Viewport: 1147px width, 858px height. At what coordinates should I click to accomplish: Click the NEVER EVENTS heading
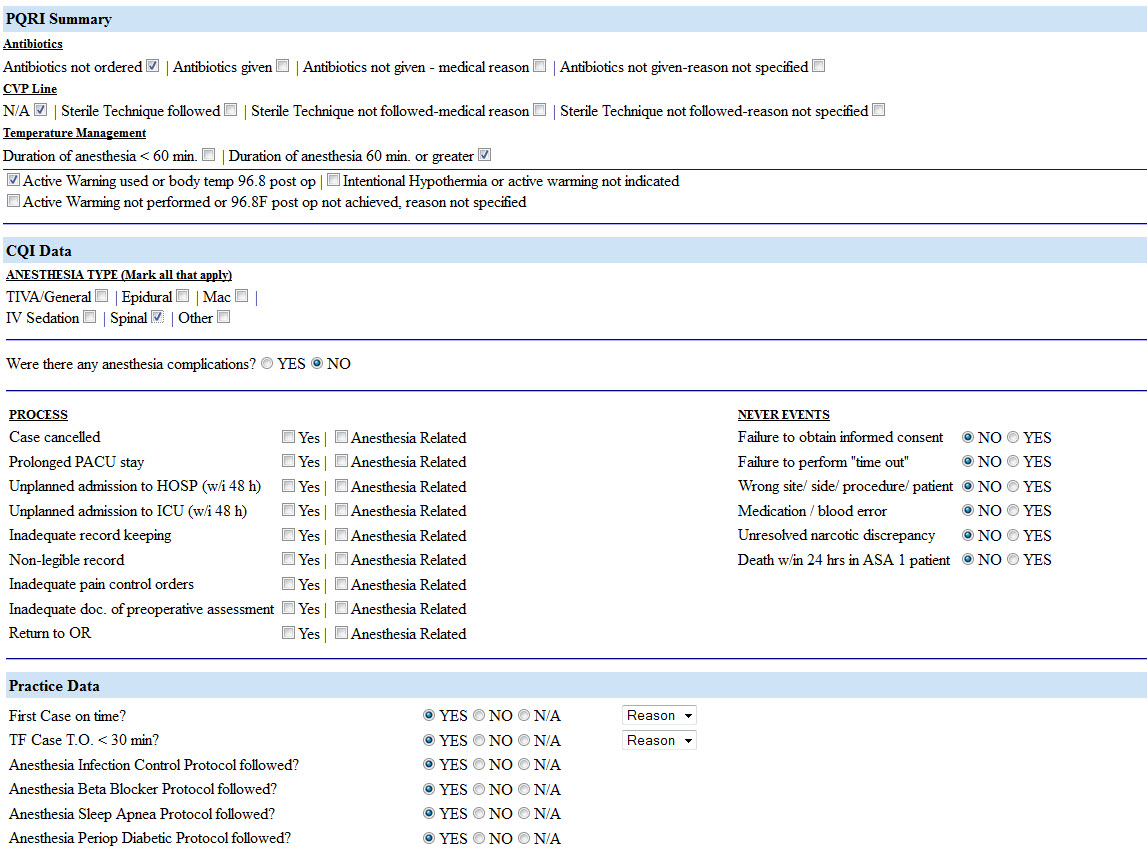click(783, 415)
